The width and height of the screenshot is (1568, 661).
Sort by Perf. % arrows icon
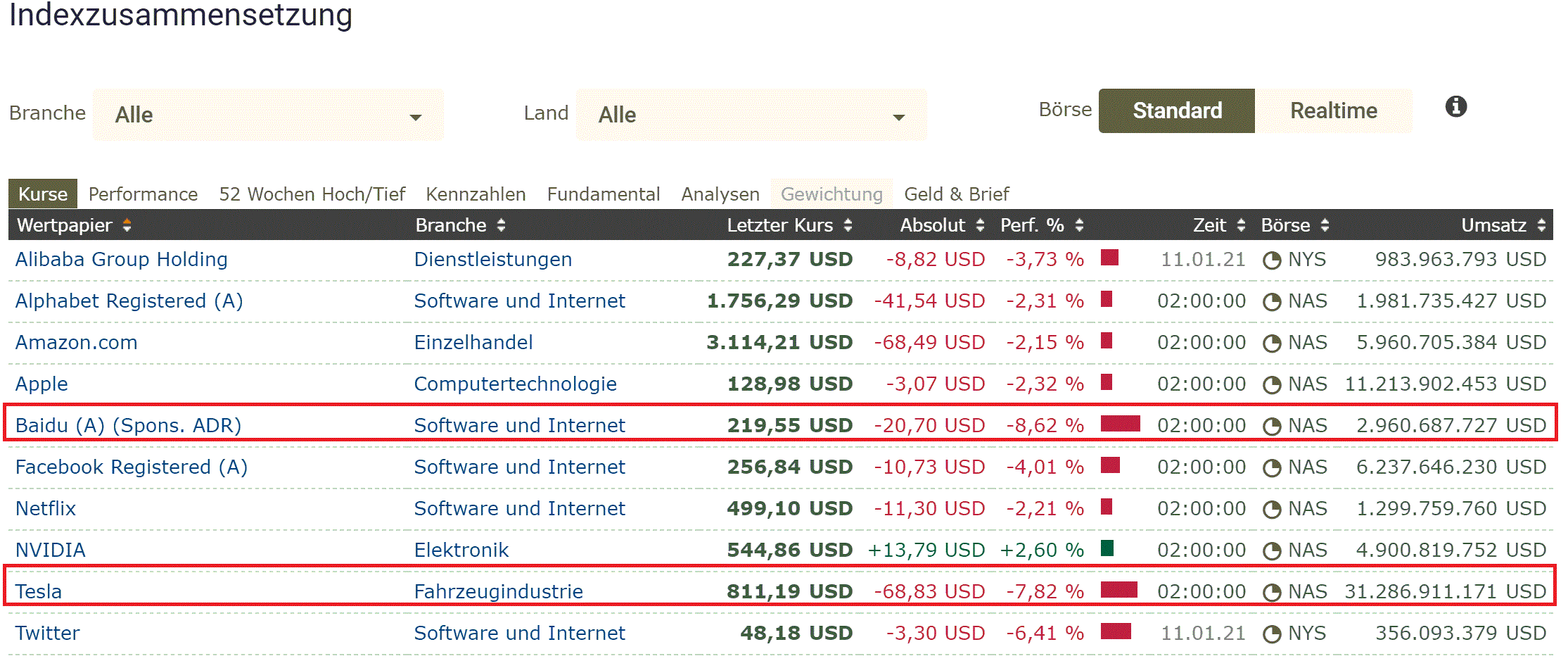[1079, 225]
